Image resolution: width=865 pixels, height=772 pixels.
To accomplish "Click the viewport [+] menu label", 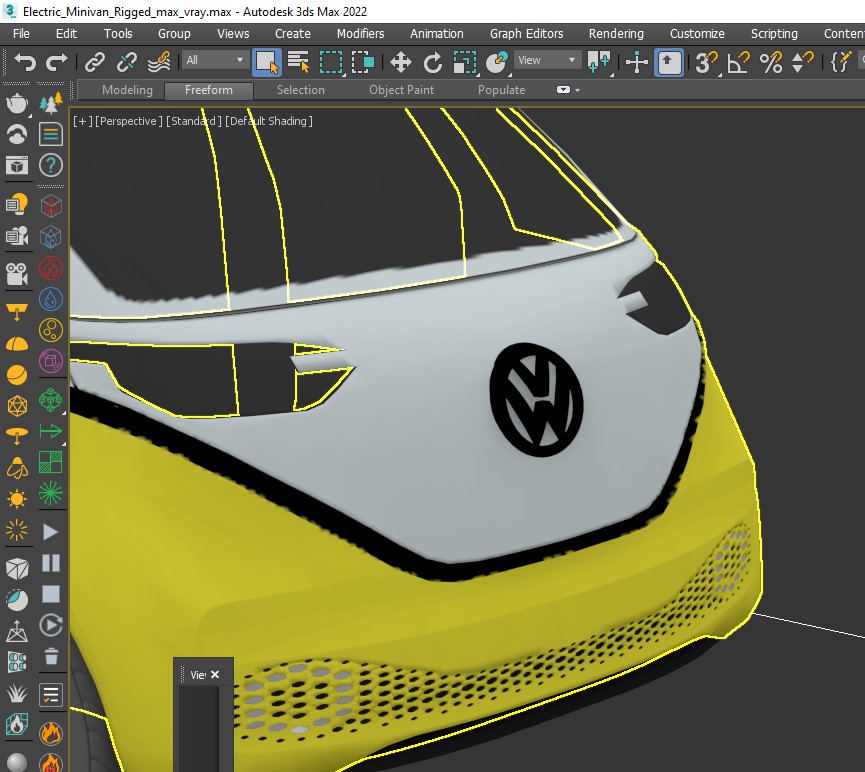I will point(82,121).
